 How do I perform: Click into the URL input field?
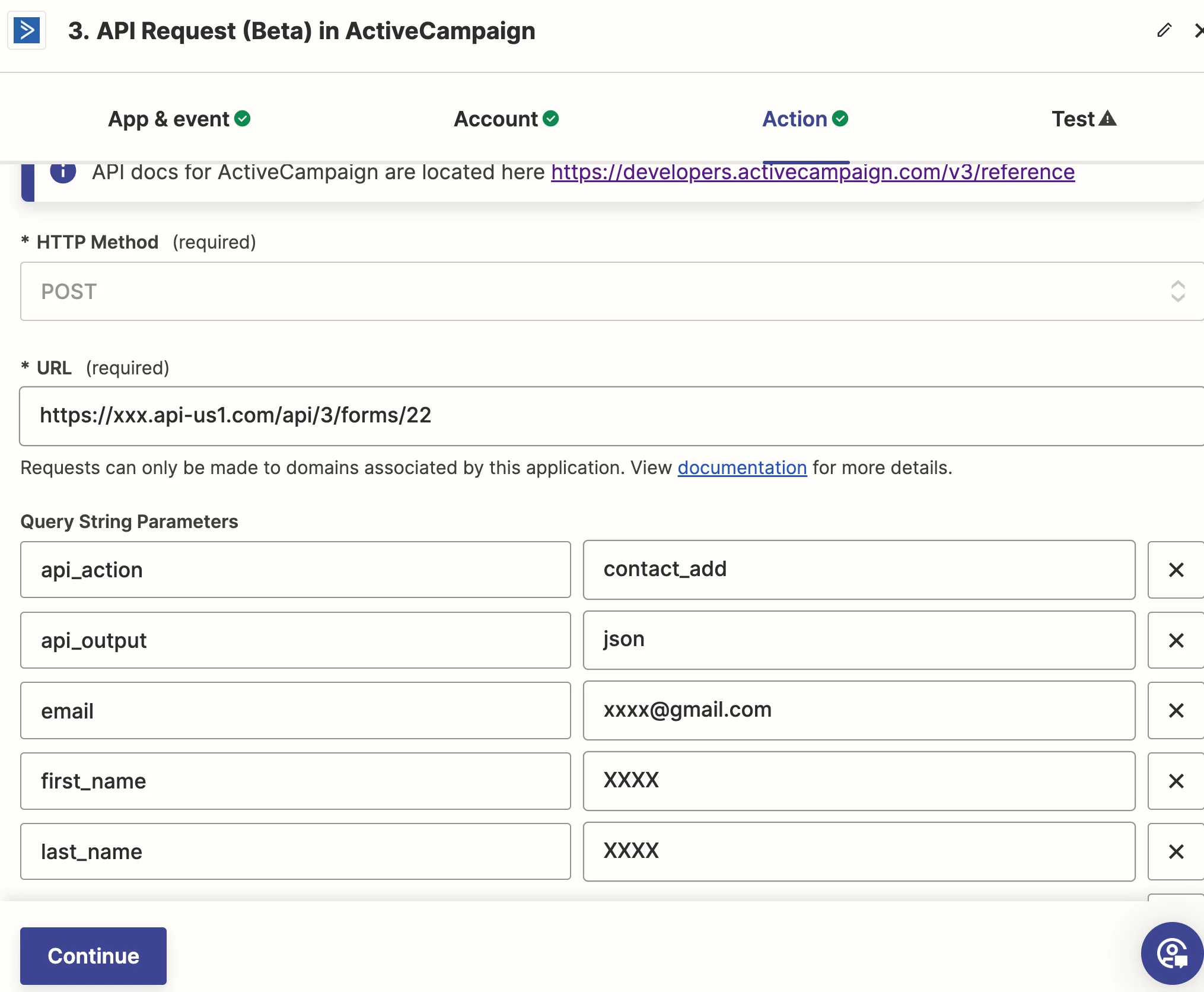tap(611, 416)
